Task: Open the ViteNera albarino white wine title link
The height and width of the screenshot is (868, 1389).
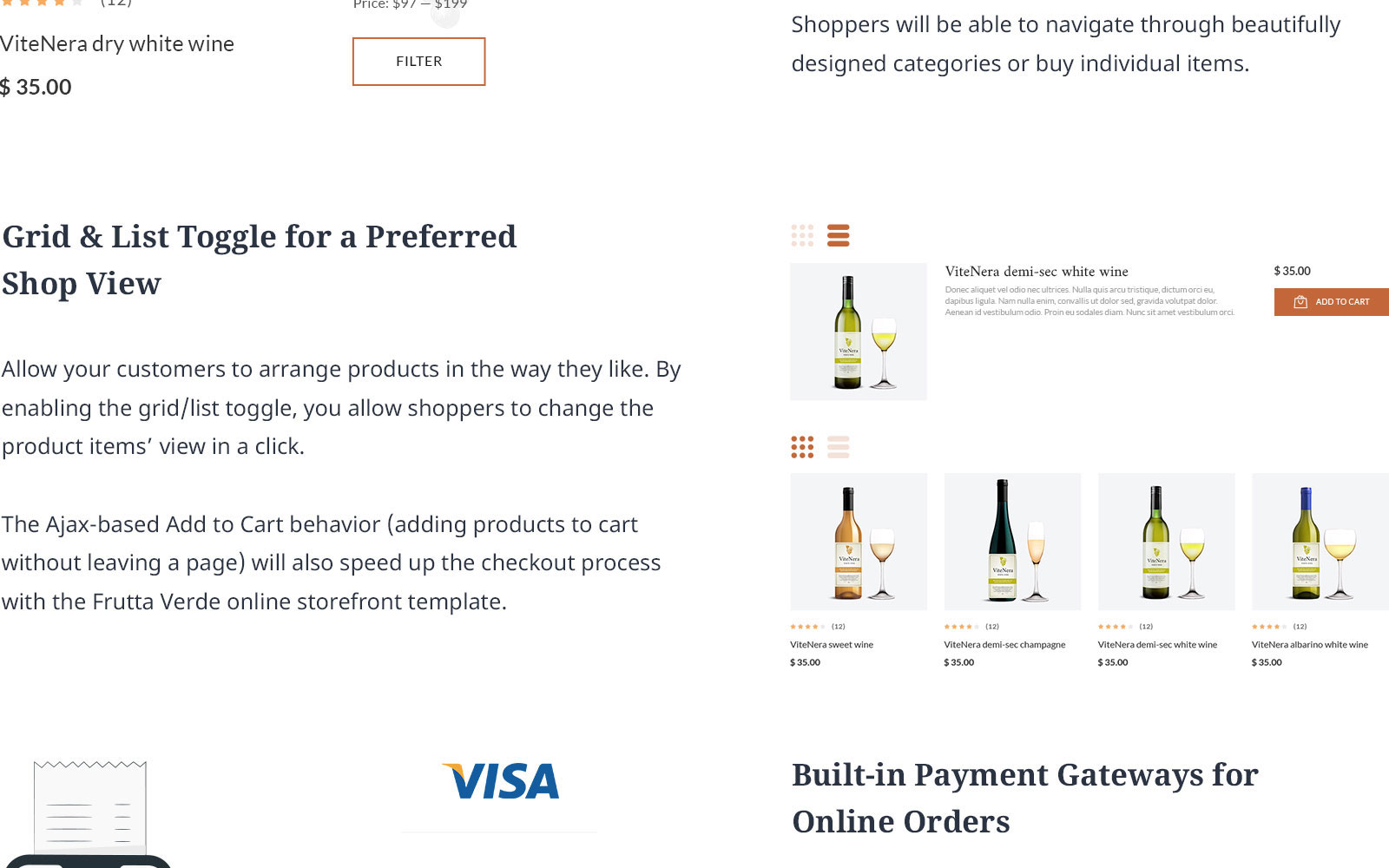Action: click(1309, 645)
